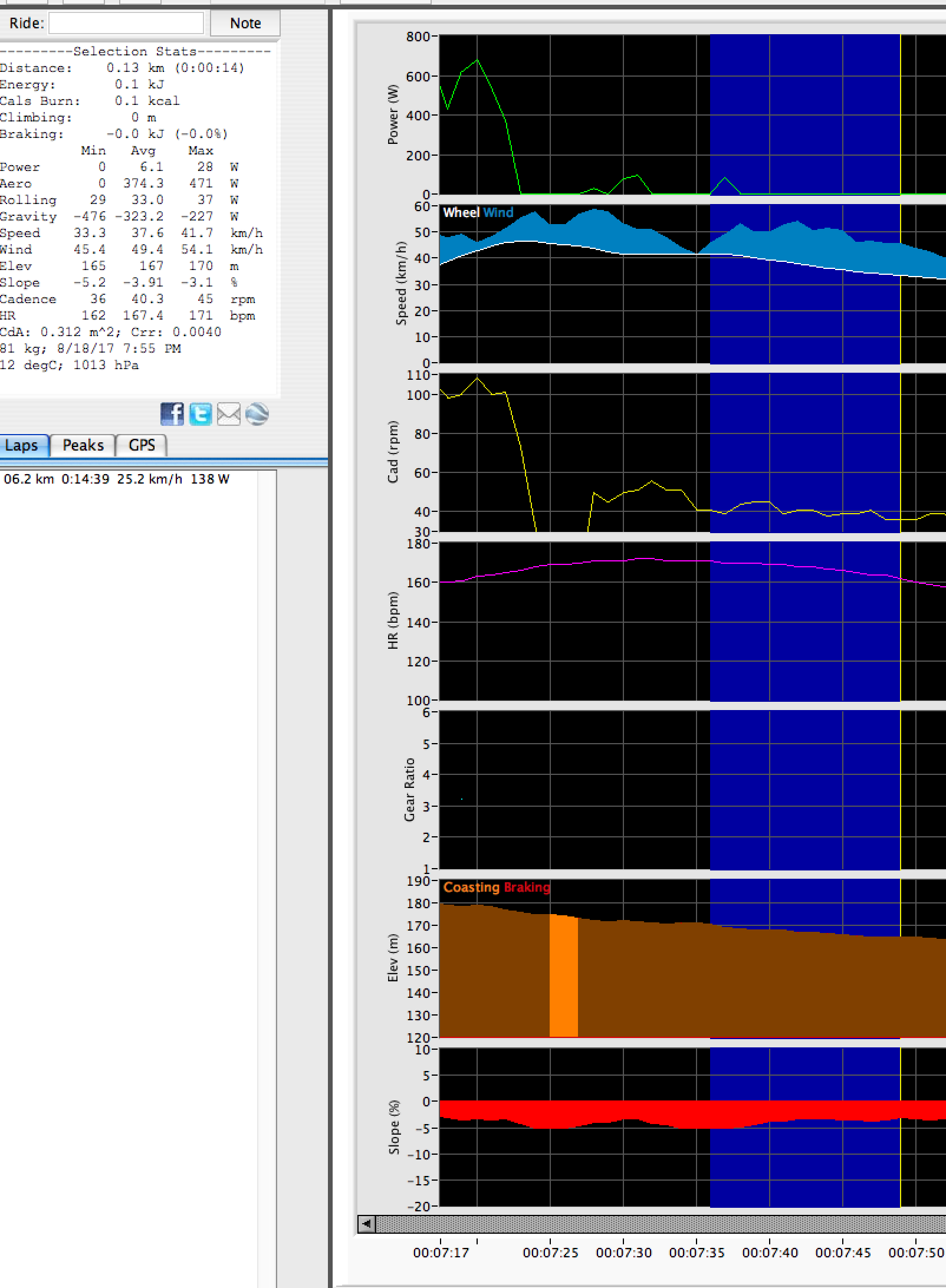Click the chart scrollbar left arrow

point(366,1224)
